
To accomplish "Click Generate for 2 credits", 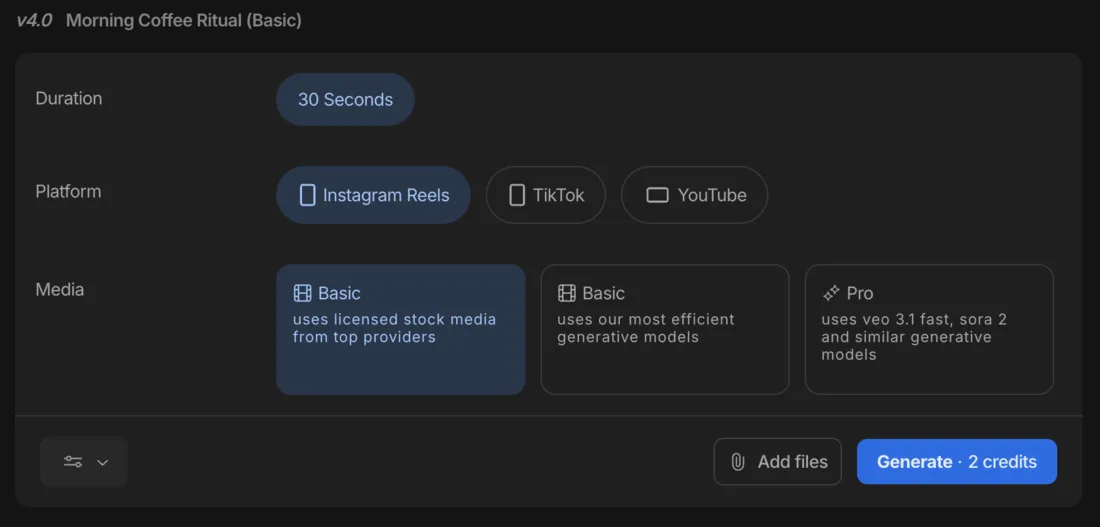I will pyautogui.click(x=957, y=462).
